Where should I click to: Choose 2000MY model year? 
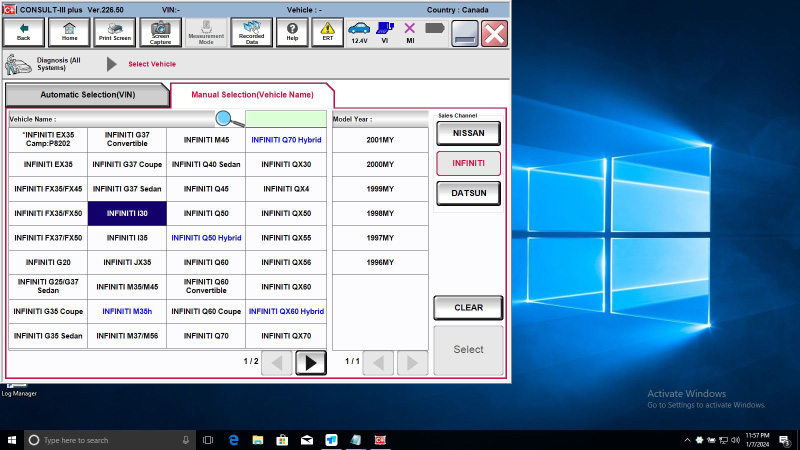click(380, 164)
